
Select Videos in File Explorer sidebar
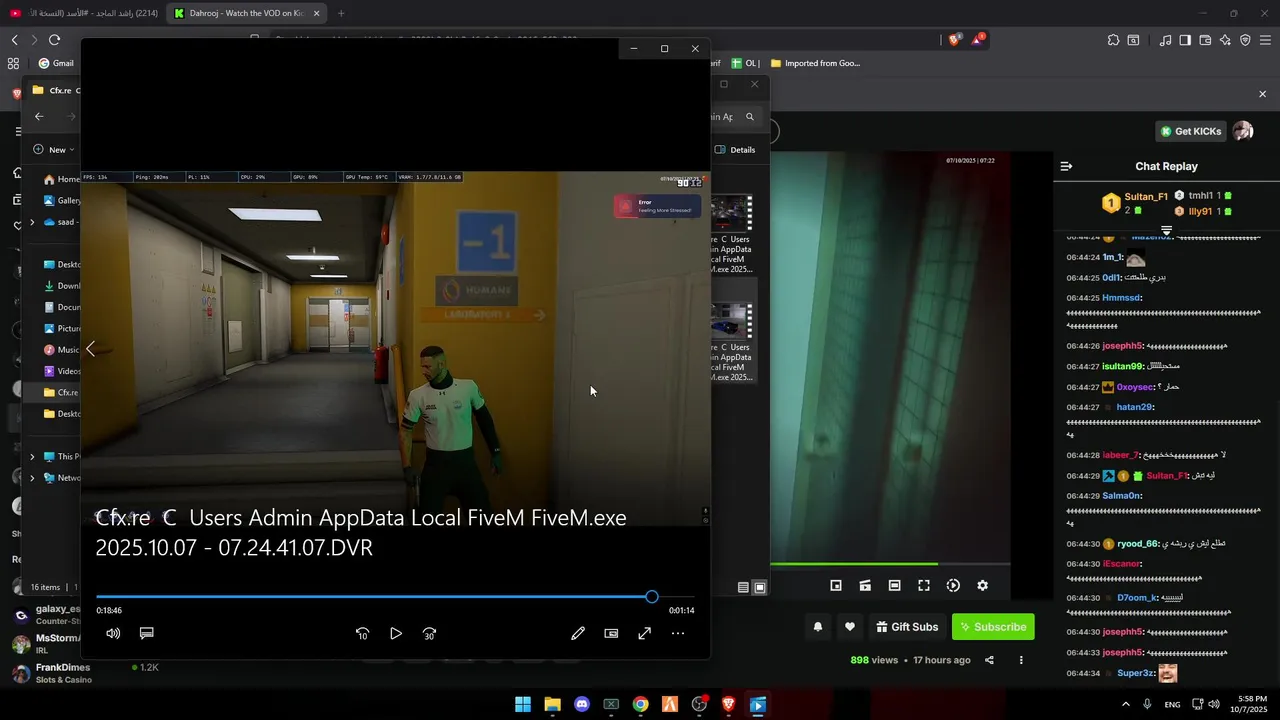(x=62, y=371)
